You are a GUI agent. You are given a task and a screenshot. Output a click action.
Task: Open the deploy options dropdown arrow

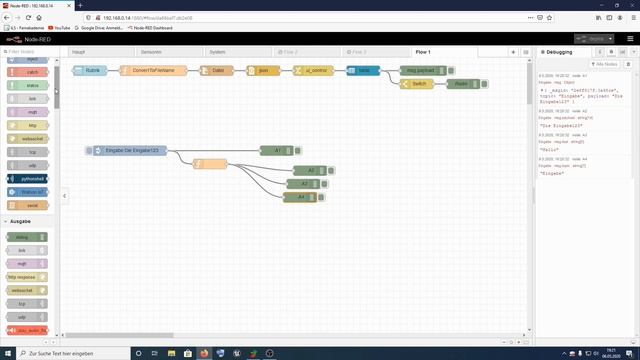click(x=610, y=39)
